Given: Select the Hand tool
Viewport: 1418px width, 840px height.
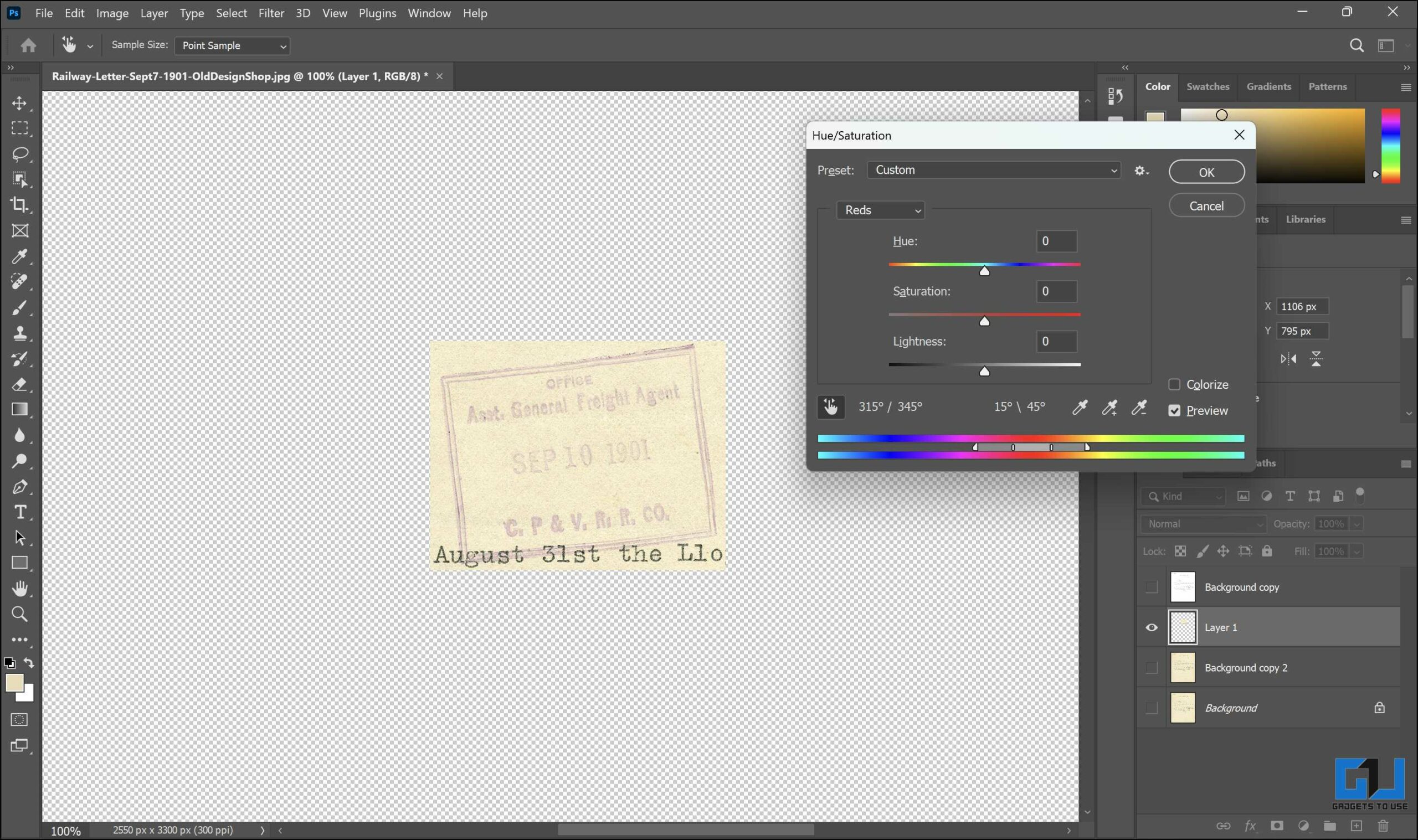Looking at the screenshot, I should click(20, 589).
